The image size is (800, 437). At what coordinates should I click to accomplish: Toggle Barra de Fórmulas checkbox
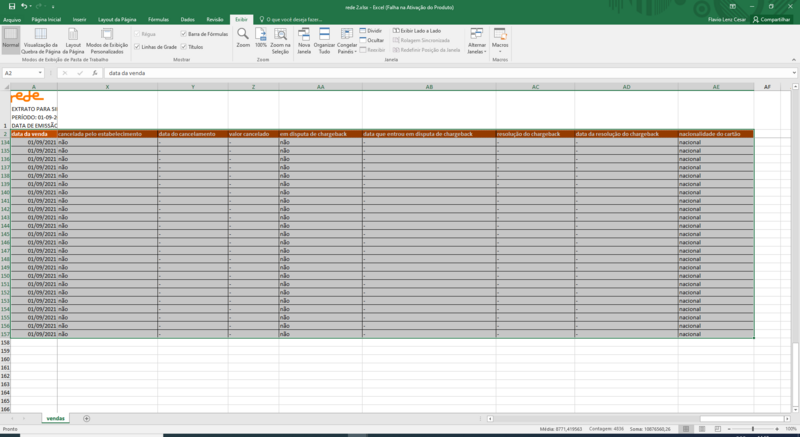tap(184, 34)
